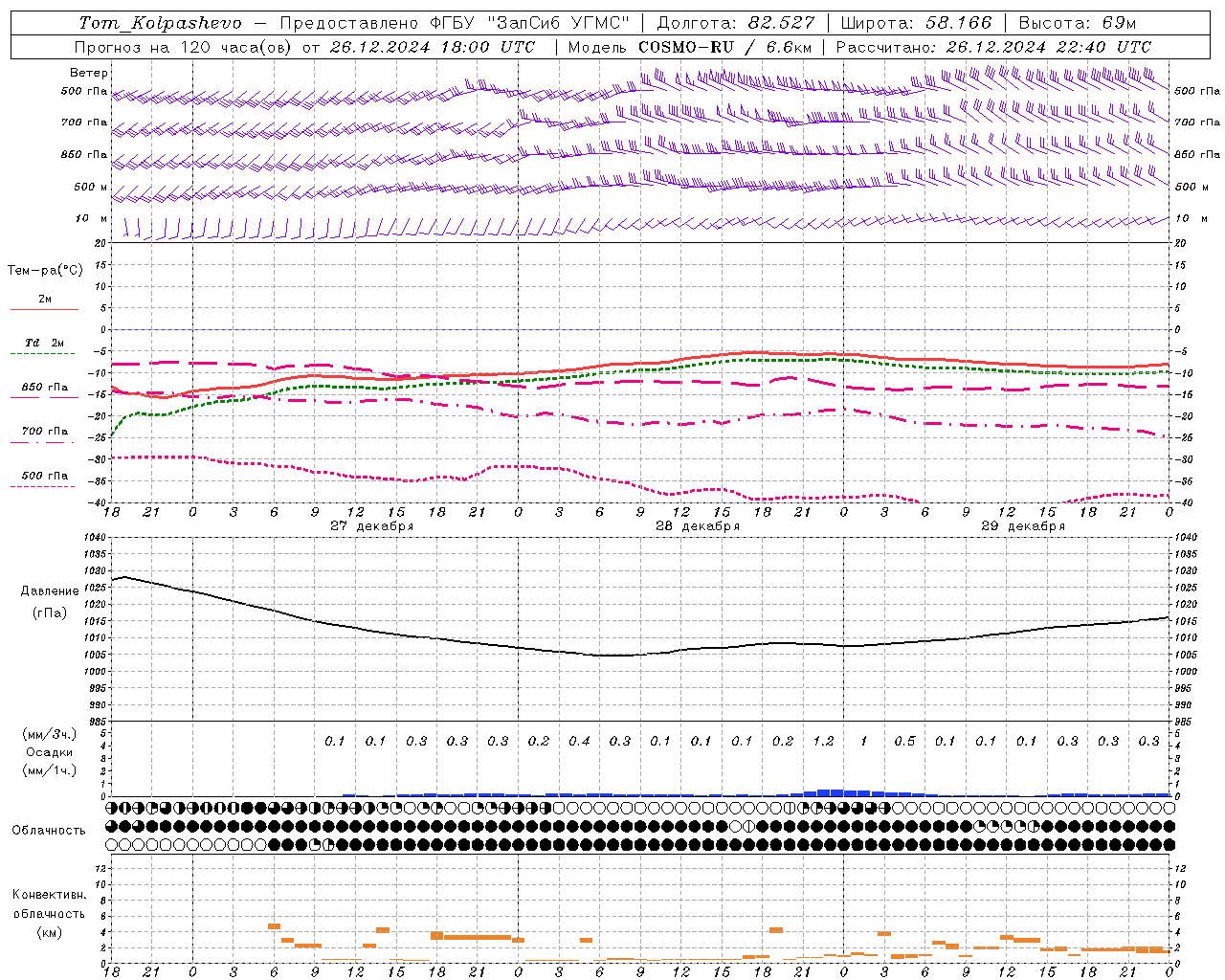Click the (км) unit under convective cloud
Screen dimensions: 1225x980
pos(49,932)
